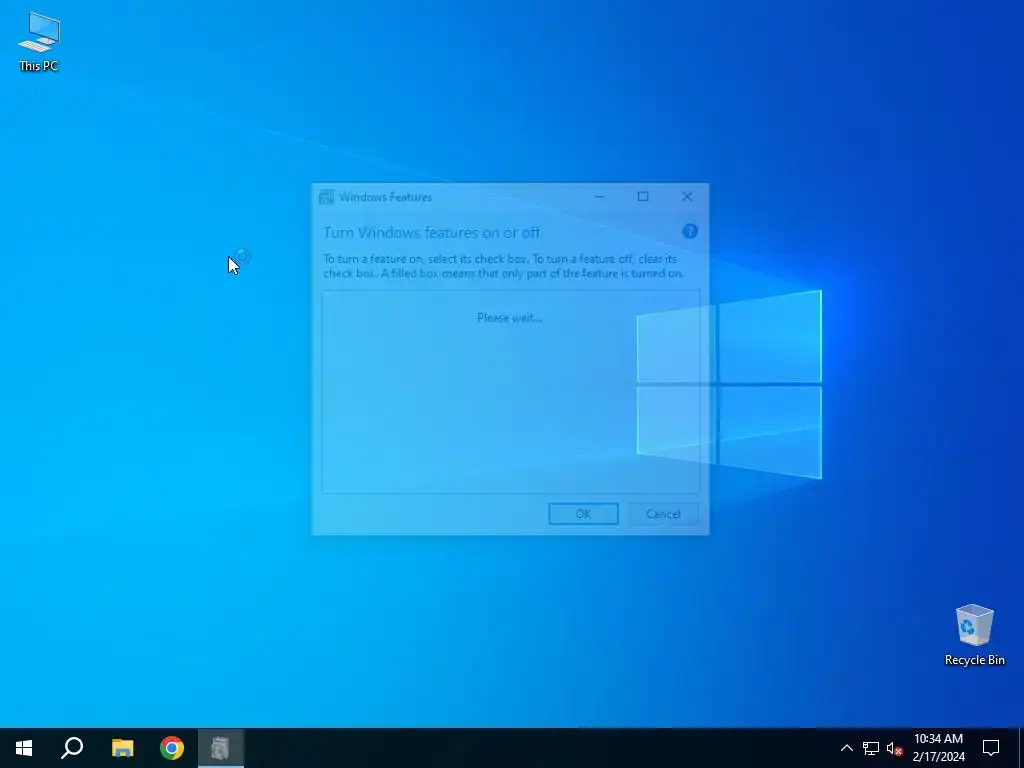Open the Action Center notifications icon
The image size is (1024, 768).
[991, 748]
